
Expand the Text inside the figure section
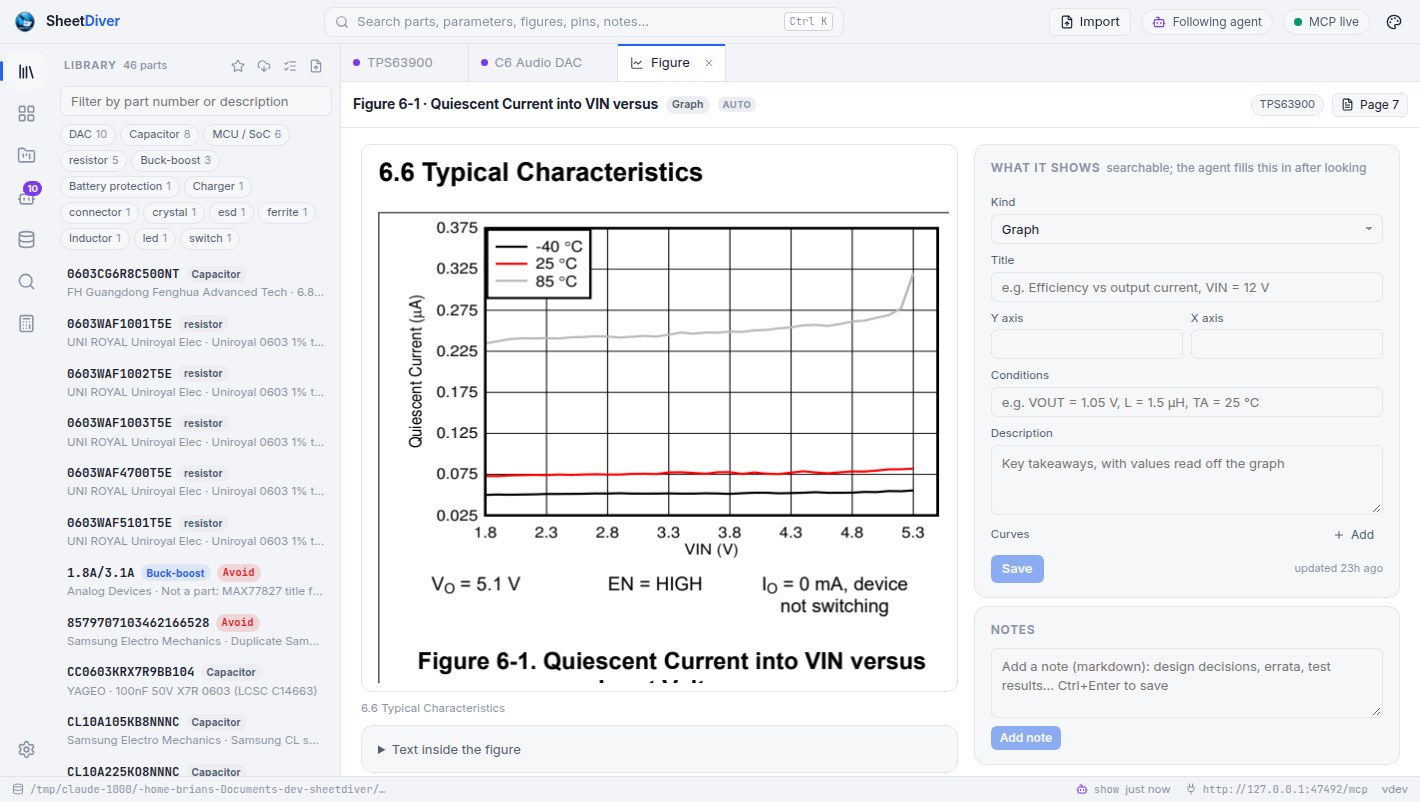coord(659,749)
